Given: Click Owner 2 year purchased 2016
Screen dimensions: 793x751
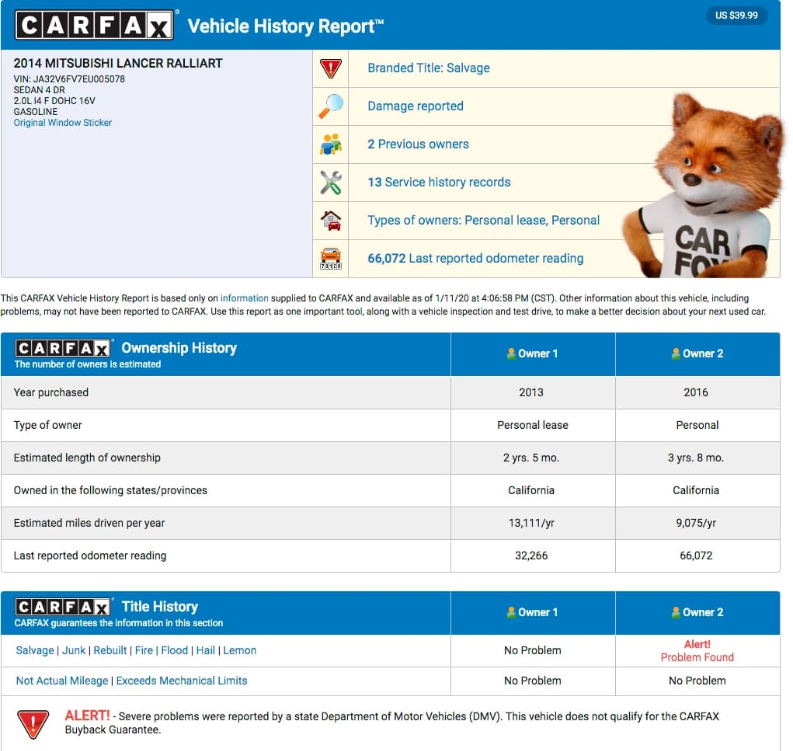Looking at the screenshot, I should [696, 392].
